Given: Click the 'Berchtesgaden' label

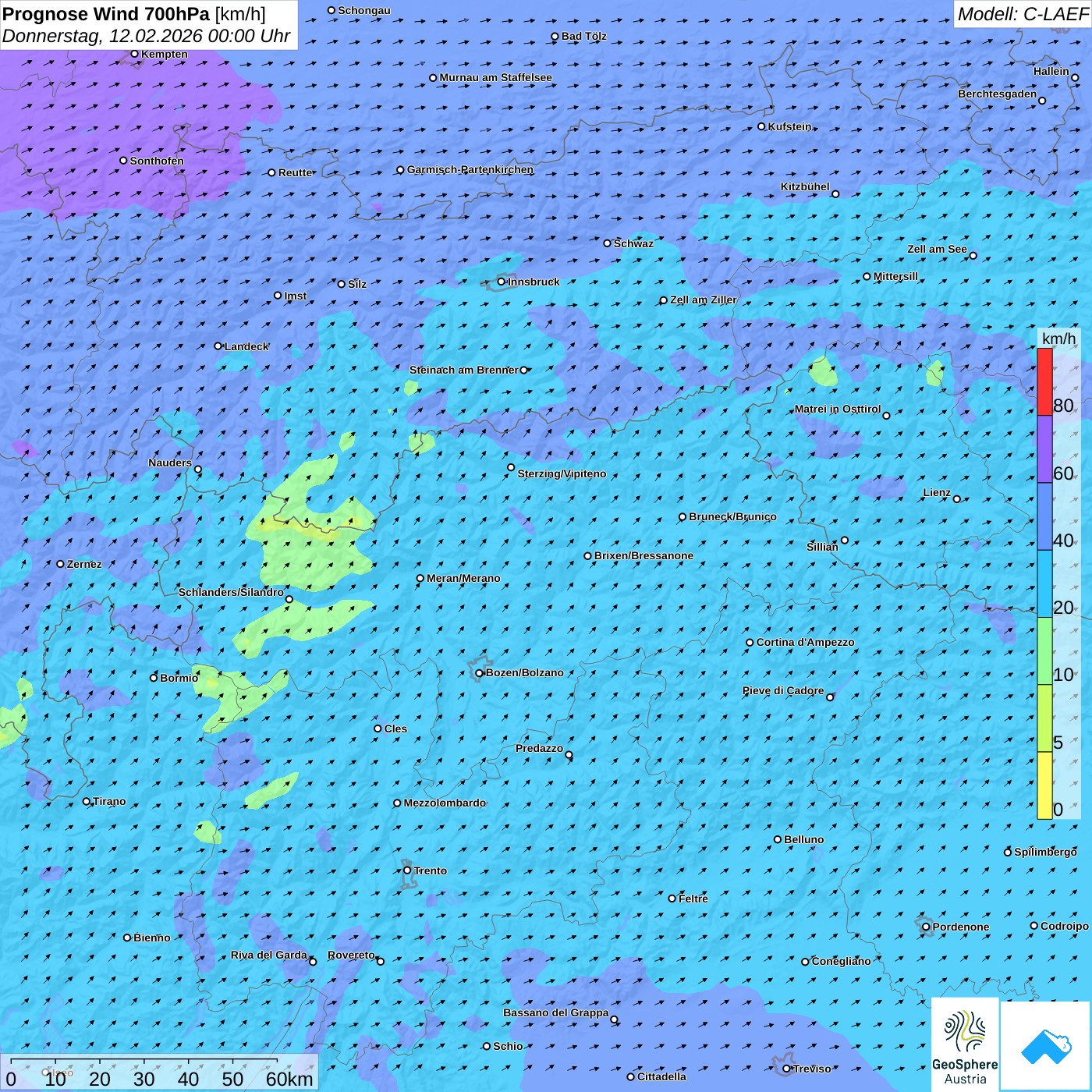Looking at the screenshot, I should coord(998,94).
